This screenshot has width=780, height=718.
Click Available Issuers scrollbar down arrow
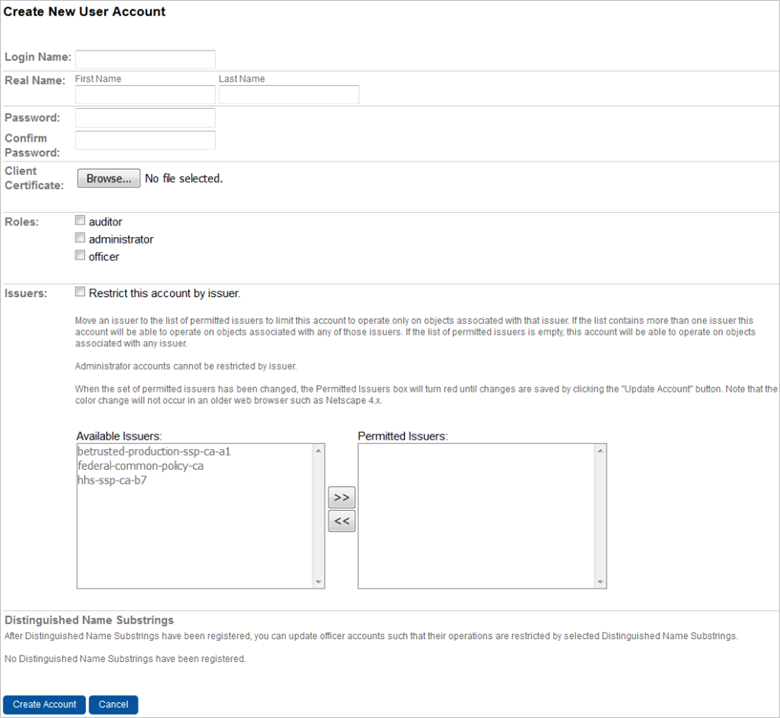click(318, 582)
